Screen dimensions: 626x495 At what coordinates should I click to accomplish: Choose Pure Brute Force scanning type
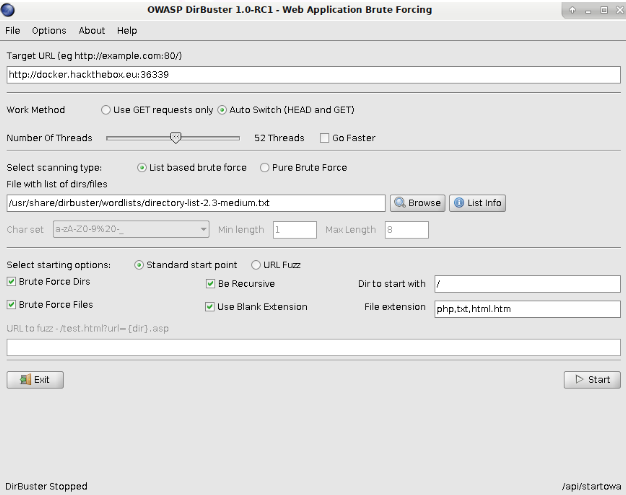pyautogui.click(x=265, y=168)
